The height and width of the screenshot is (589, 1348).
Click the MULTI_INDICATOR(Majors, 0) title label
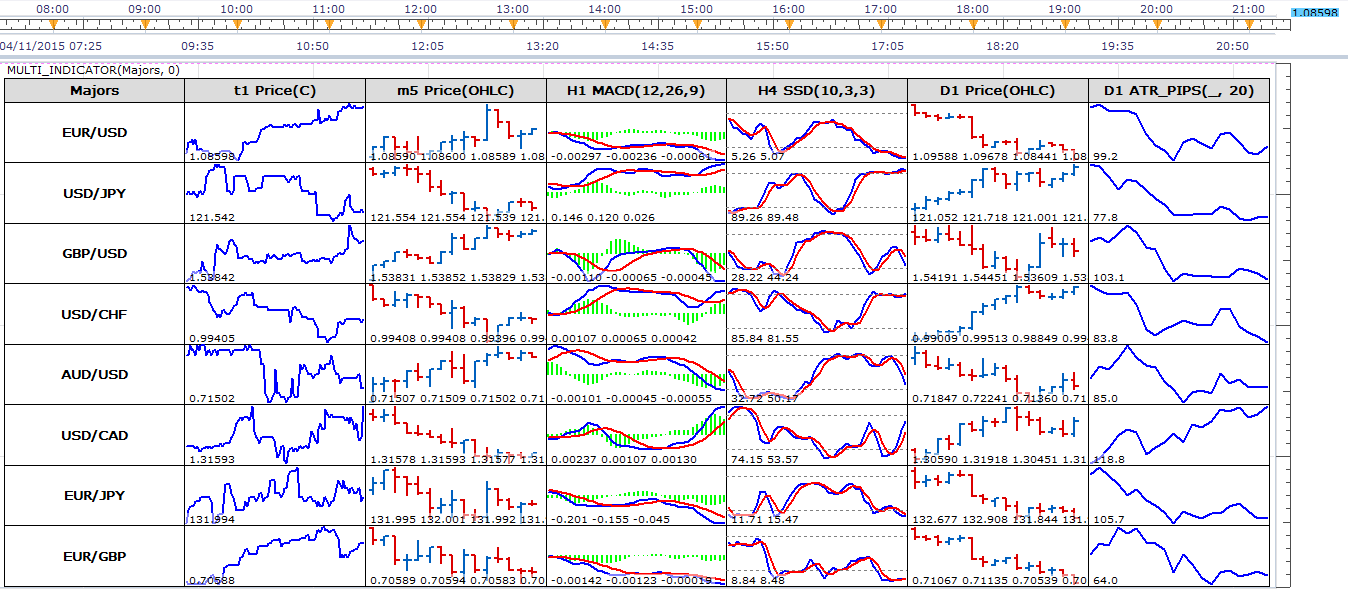pyautogui.click(x=94, y=70)
